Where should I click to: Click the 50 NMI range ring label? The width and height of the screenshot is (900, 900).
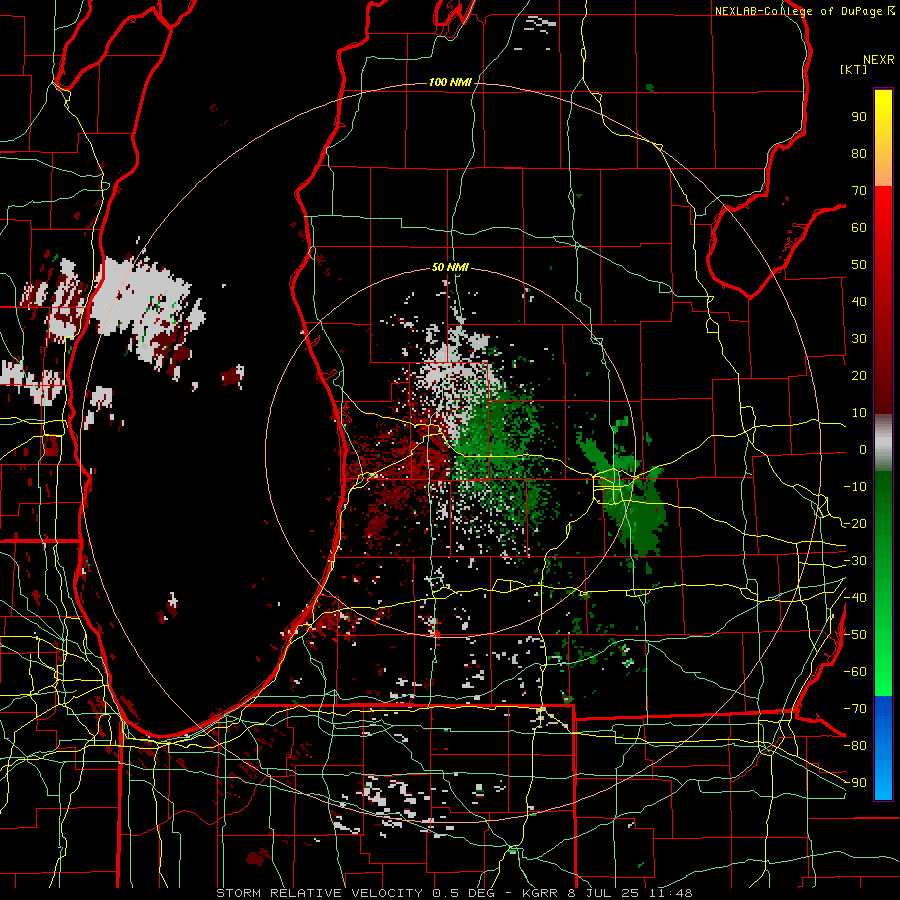tap(450, 267)
